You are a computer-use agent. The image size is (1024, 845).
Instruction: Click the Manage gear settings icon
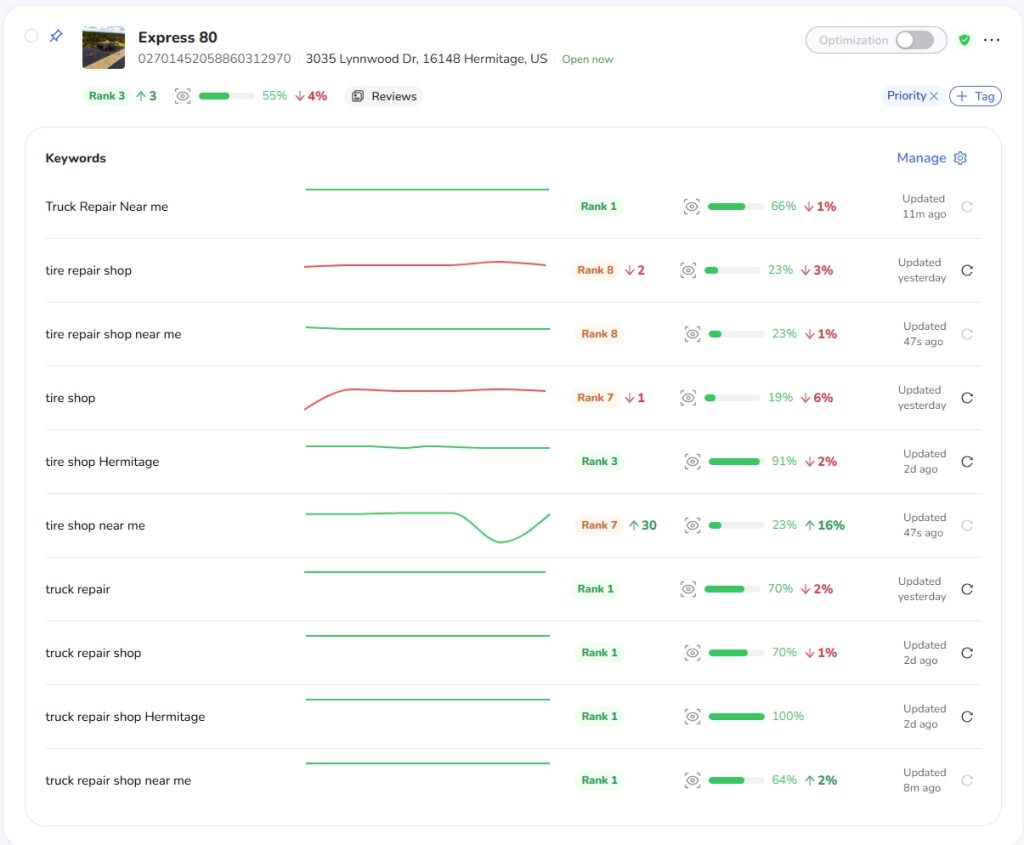click(x=960, y=158)
